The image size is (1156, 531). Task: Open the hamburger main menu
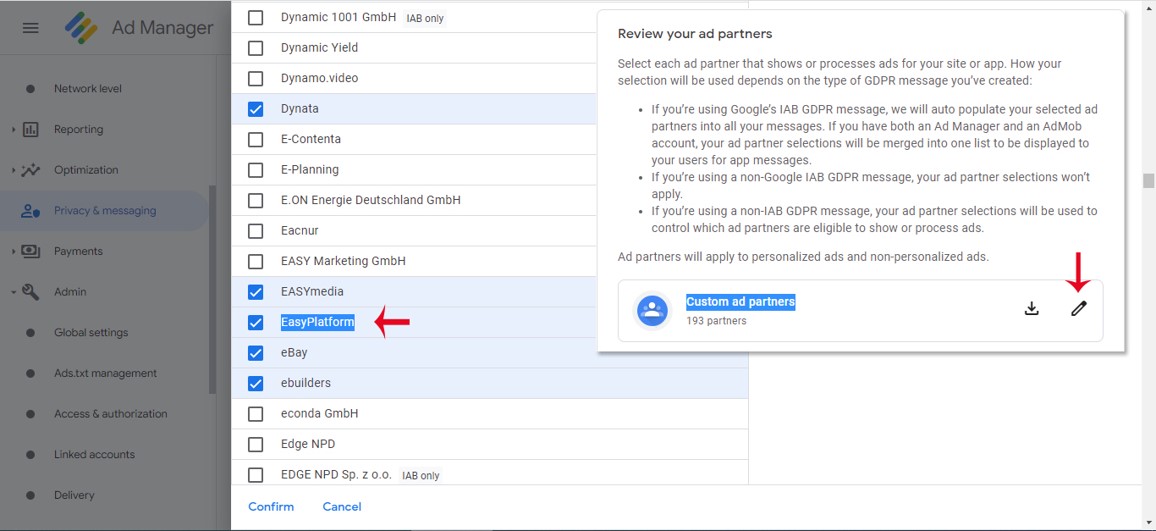pos(30,28)
